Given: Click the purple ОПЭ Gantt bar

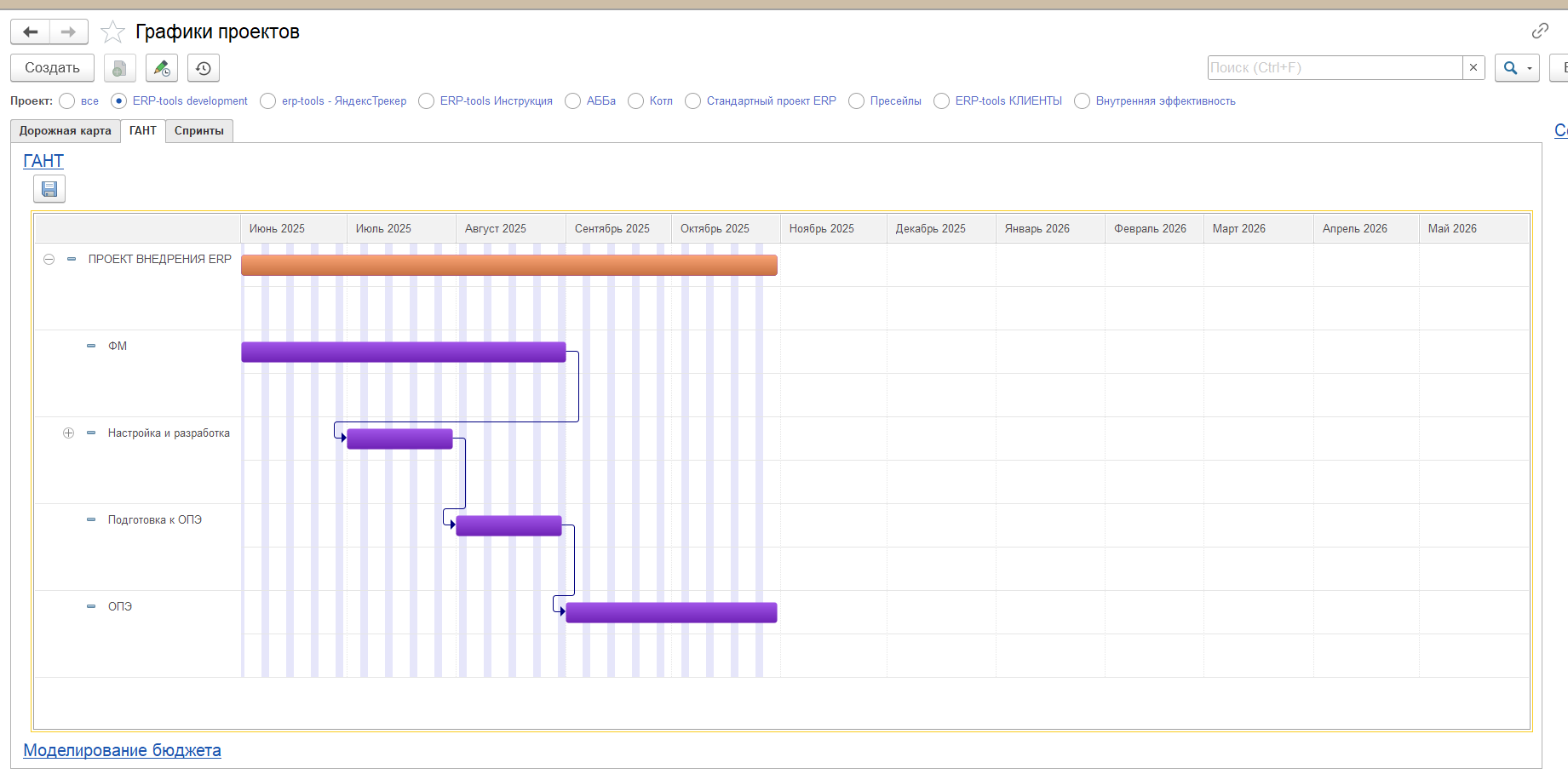Looking at the screenshot, I should pyautogui.click(x=671, y=613).
